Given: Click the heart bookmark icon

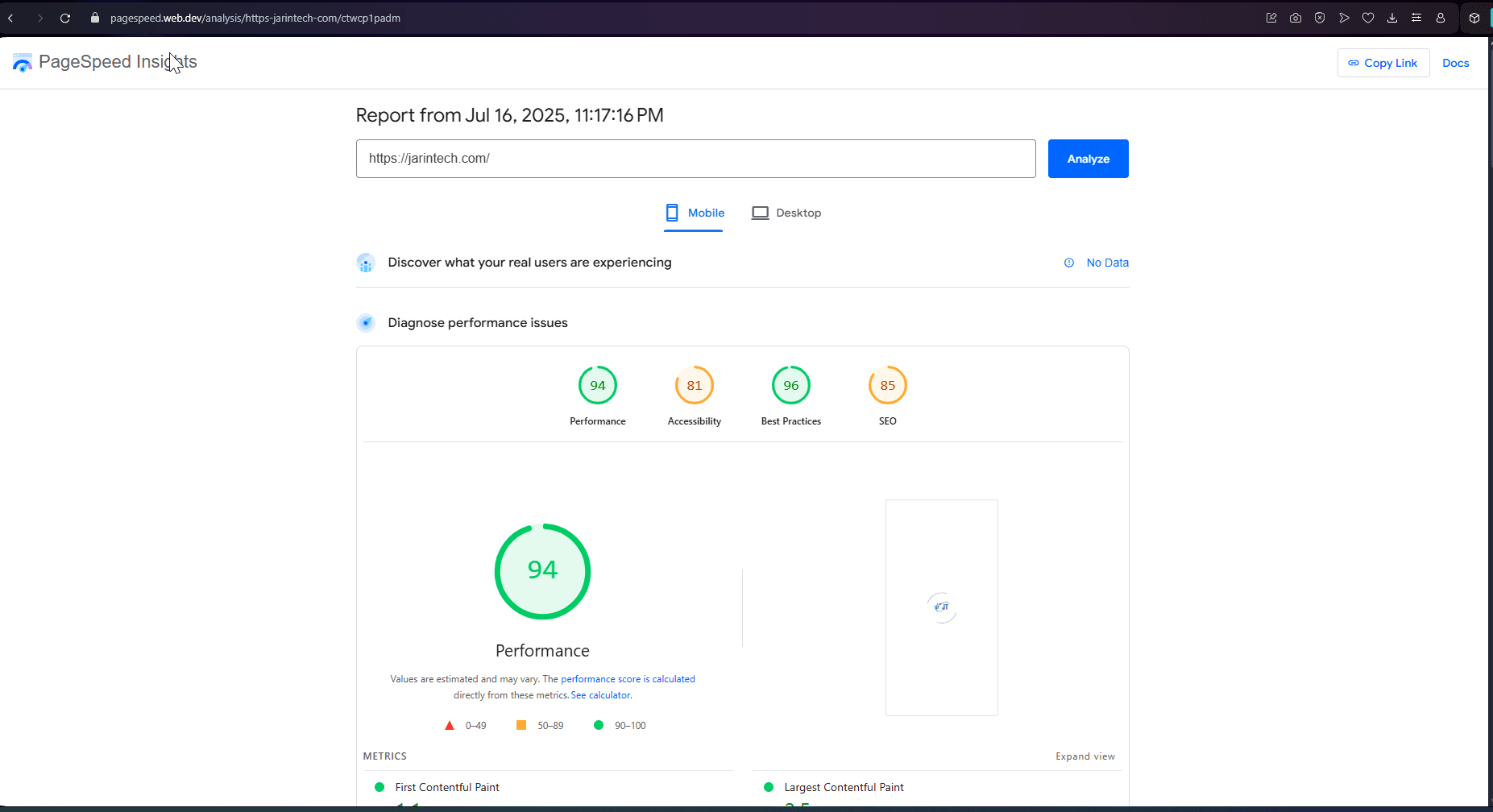Looking at the screenshot, I should coord(1368,18).
